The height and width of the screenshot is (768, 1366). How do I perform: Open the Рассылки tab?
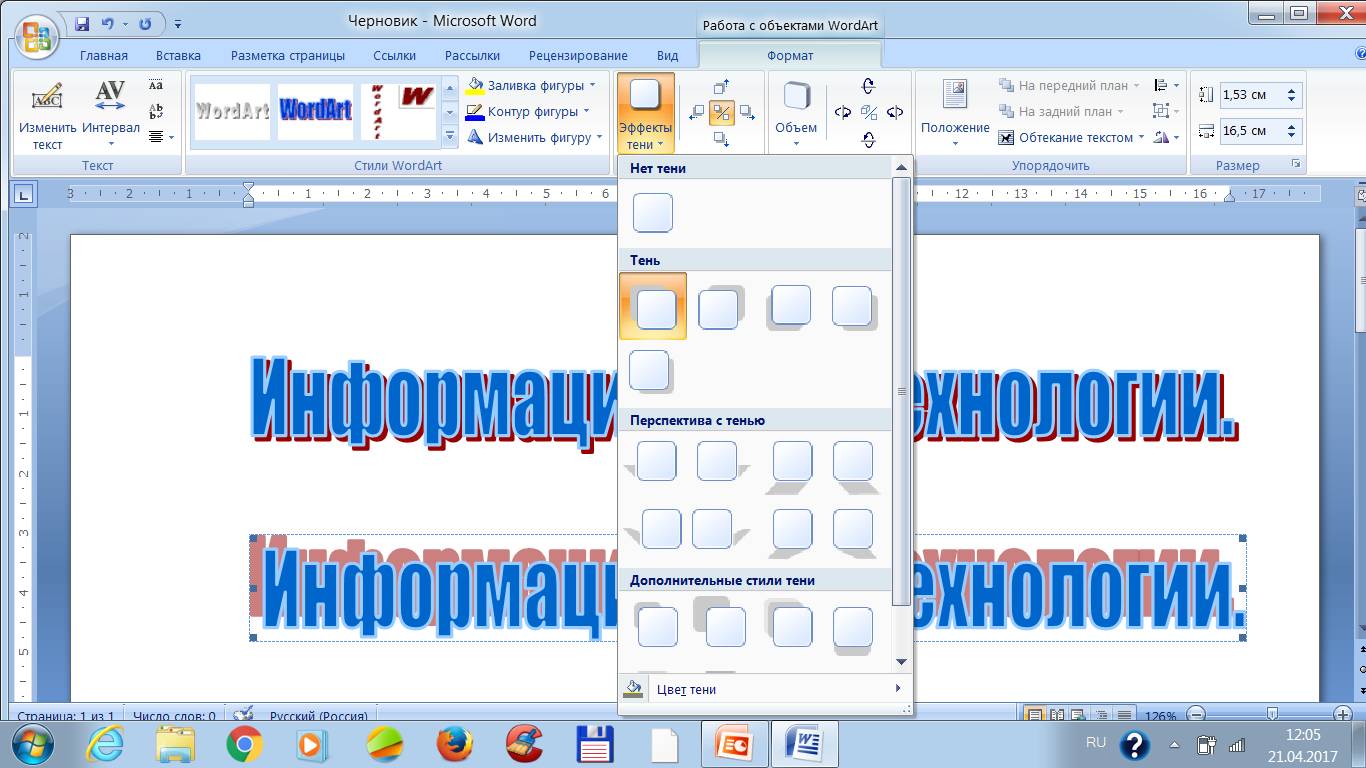473,55
